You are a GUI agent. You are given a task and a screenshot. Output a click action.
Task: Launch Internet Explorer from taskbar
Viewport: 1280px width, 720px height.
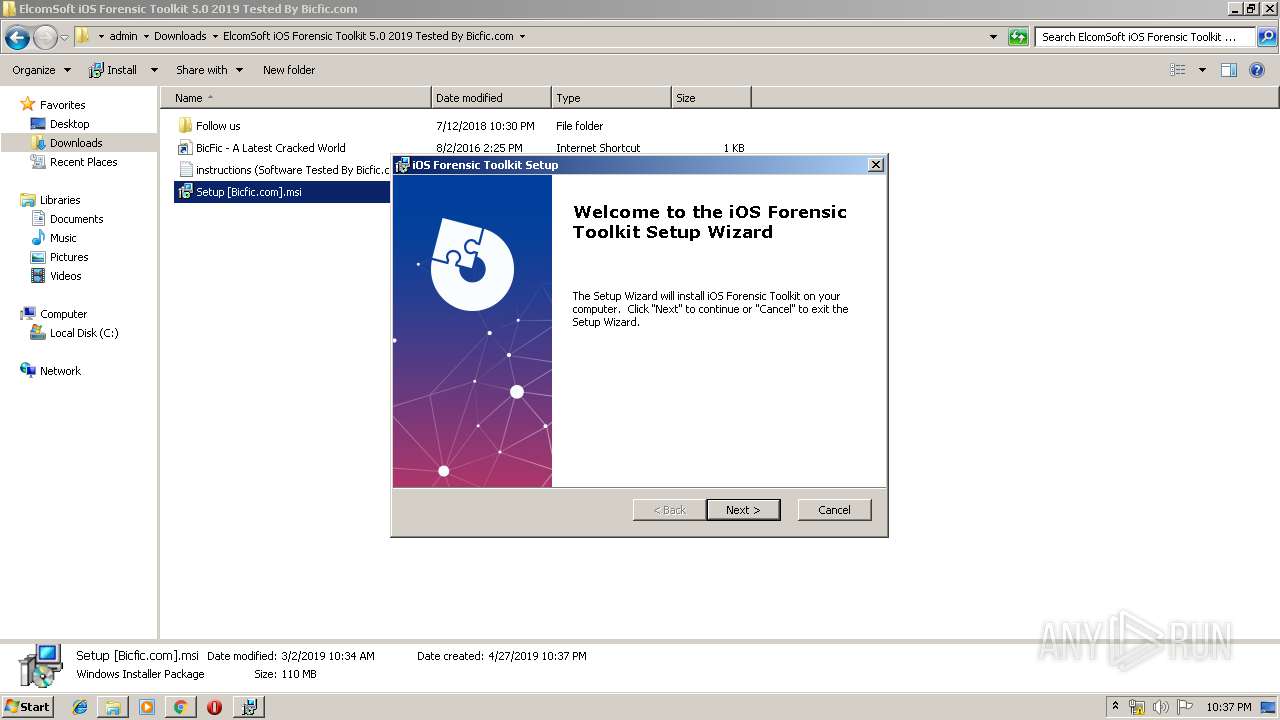point(80,707)
